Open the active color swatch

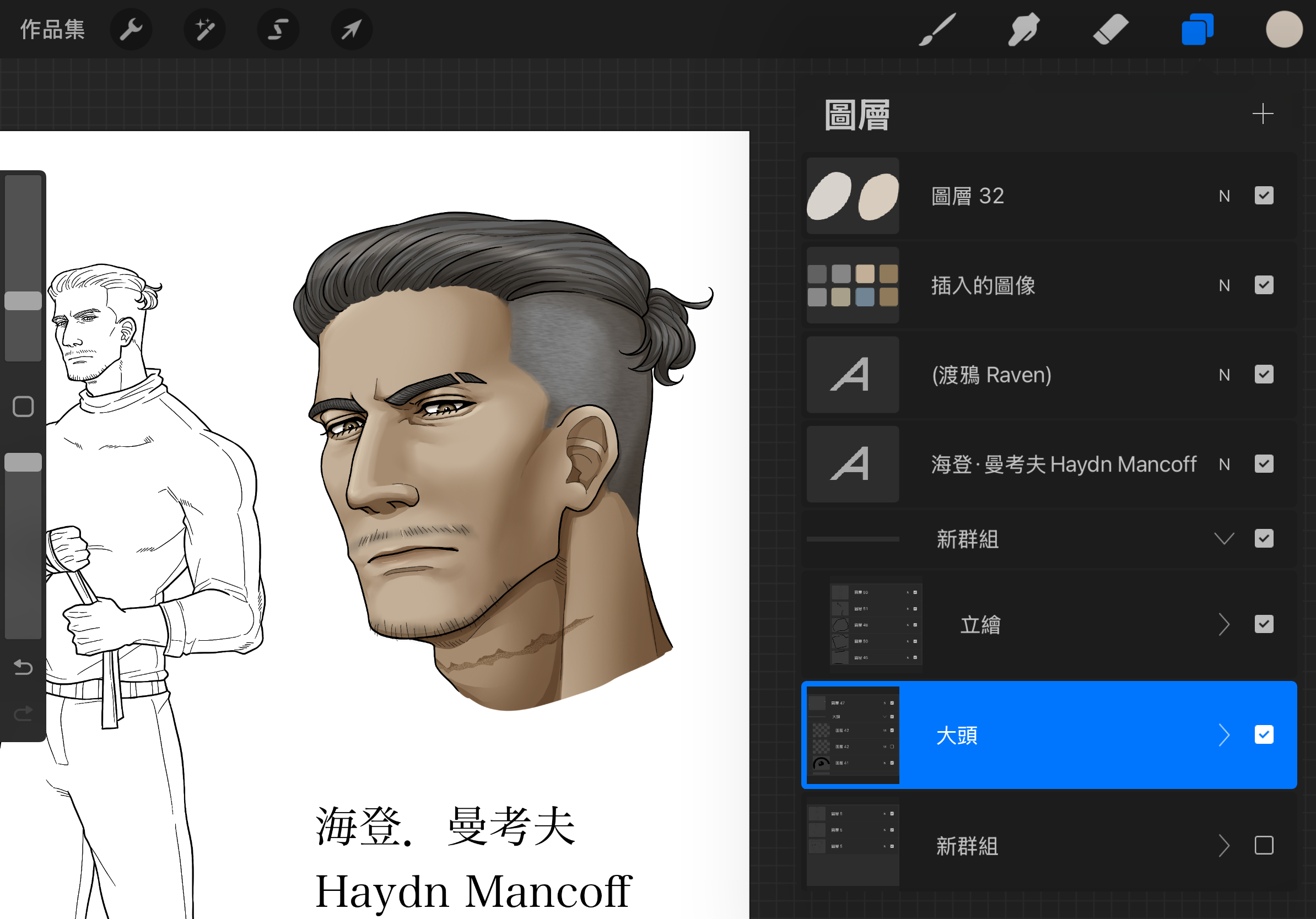1284,29
